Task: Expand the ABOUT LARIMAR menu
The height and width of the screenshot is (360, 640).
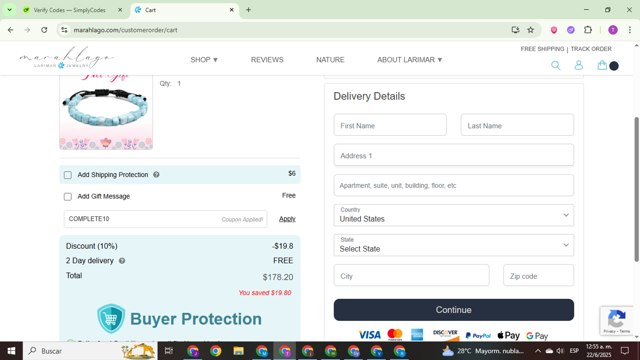Action: tap(409, 60)
